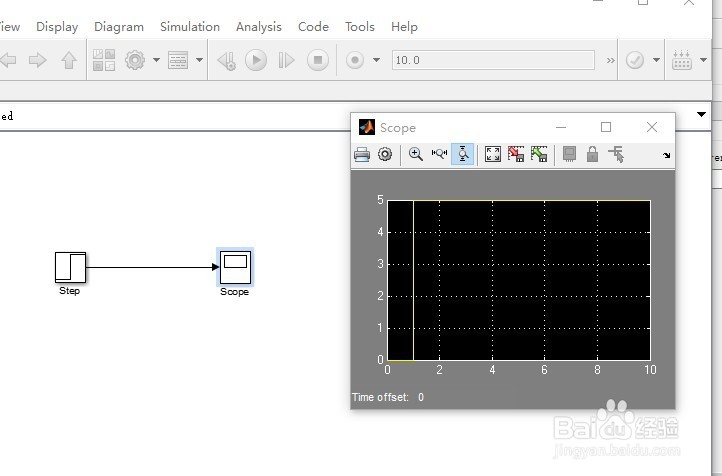
Task: Edit the simulation stop time field
Action: coord(493,60)
